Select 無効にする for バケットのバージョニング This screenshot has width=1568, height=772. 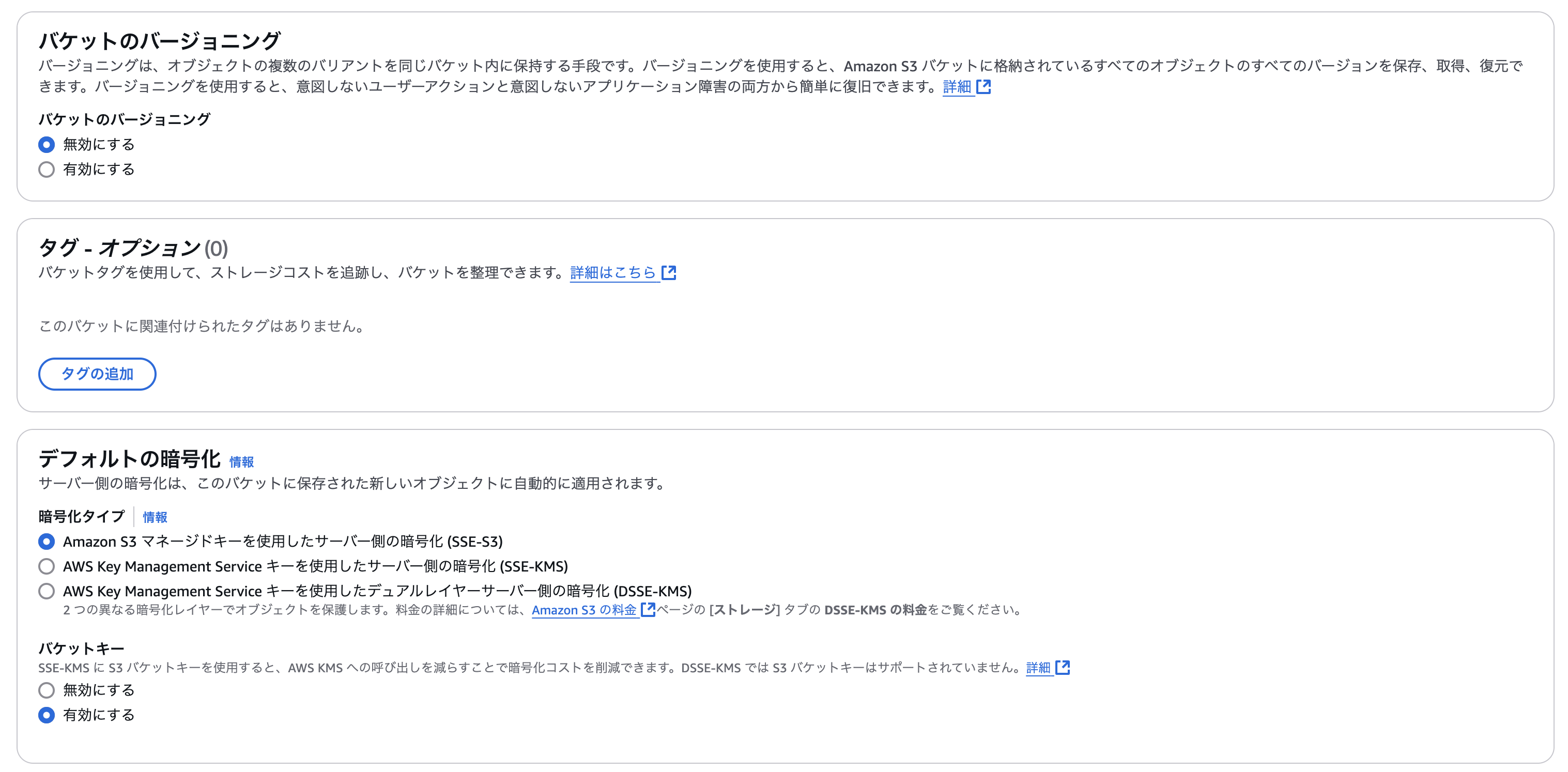point(47,144)
